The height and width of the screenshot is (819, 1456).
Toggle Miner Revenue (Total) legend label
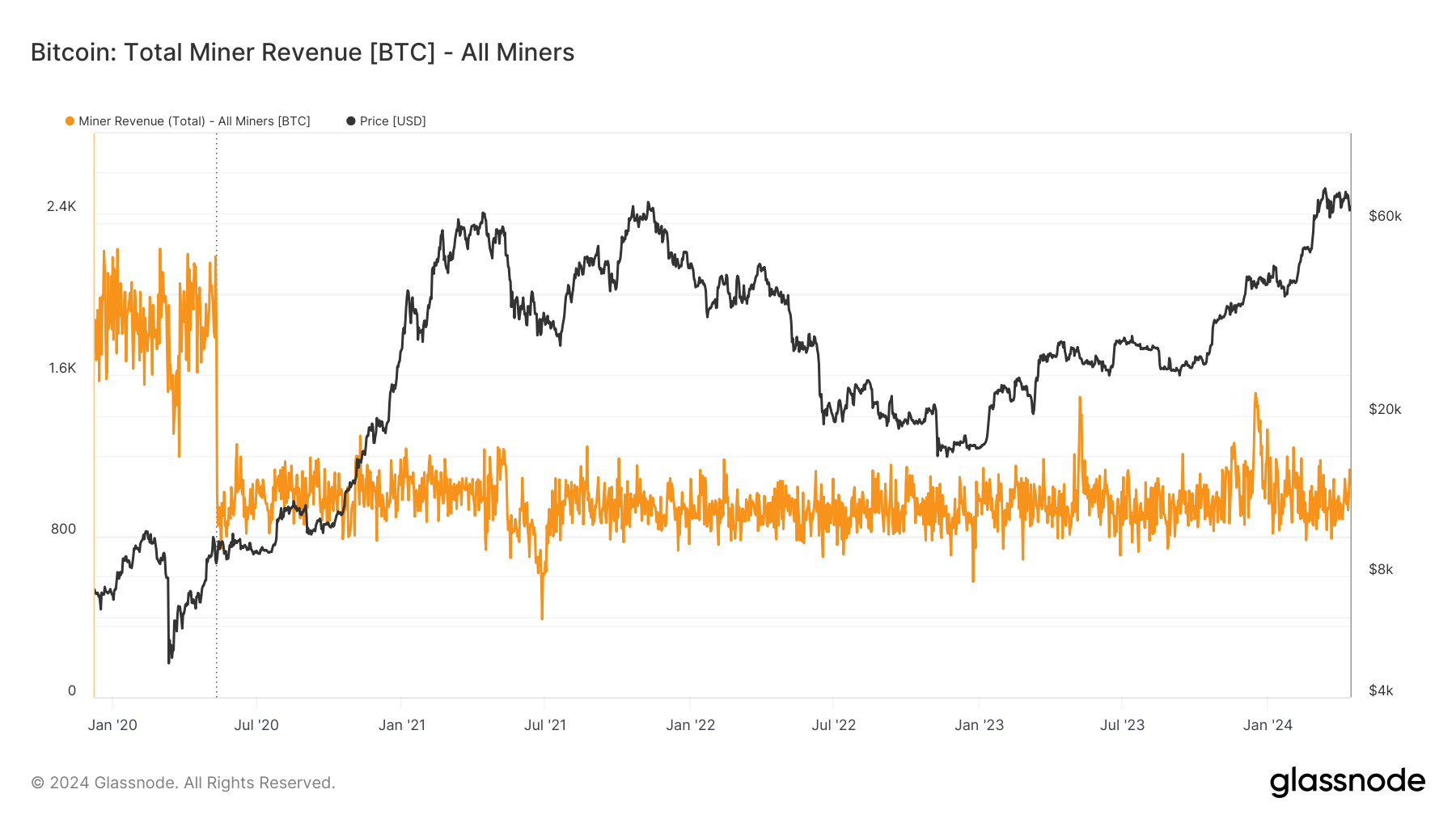click(x=194, y=121)
